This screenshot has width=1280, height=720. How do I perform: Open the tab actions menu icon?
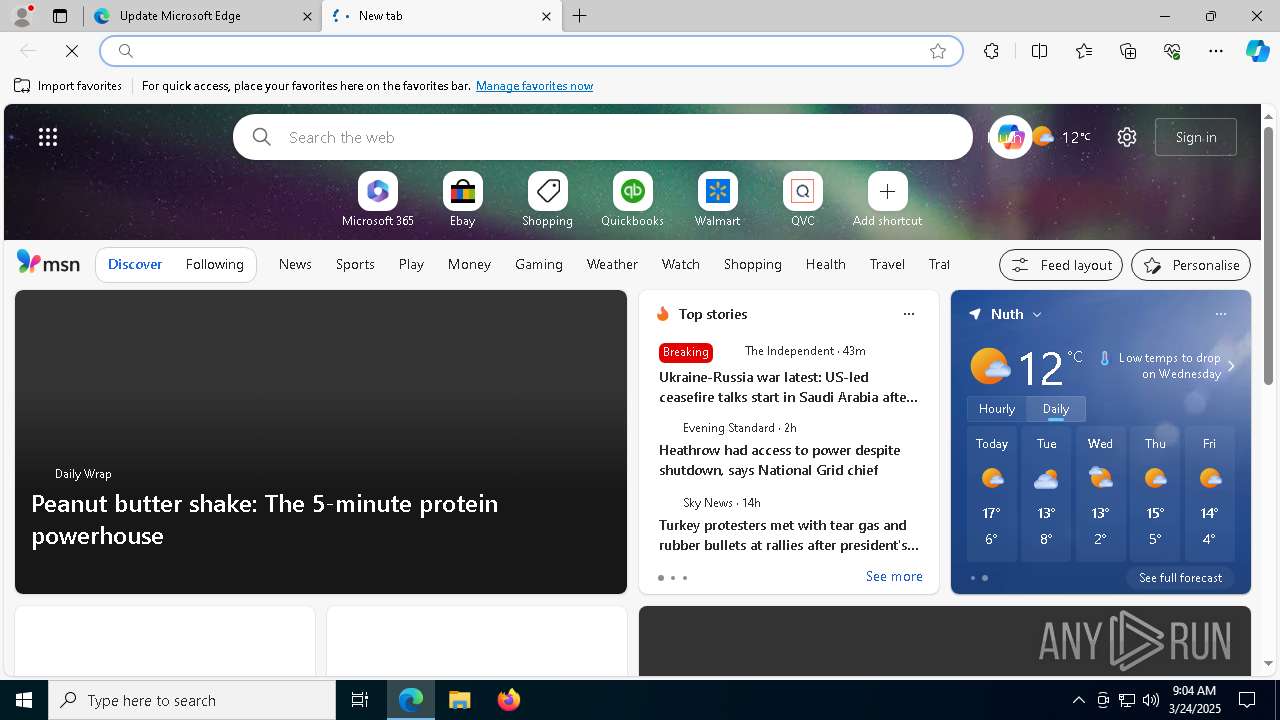click(x=60, y=16)
